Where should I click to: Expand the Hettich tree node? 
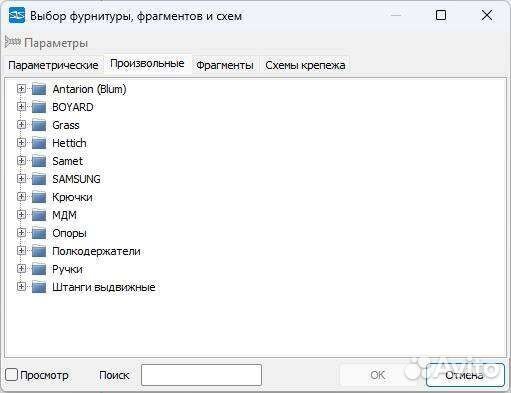click(x=21, y=143)
